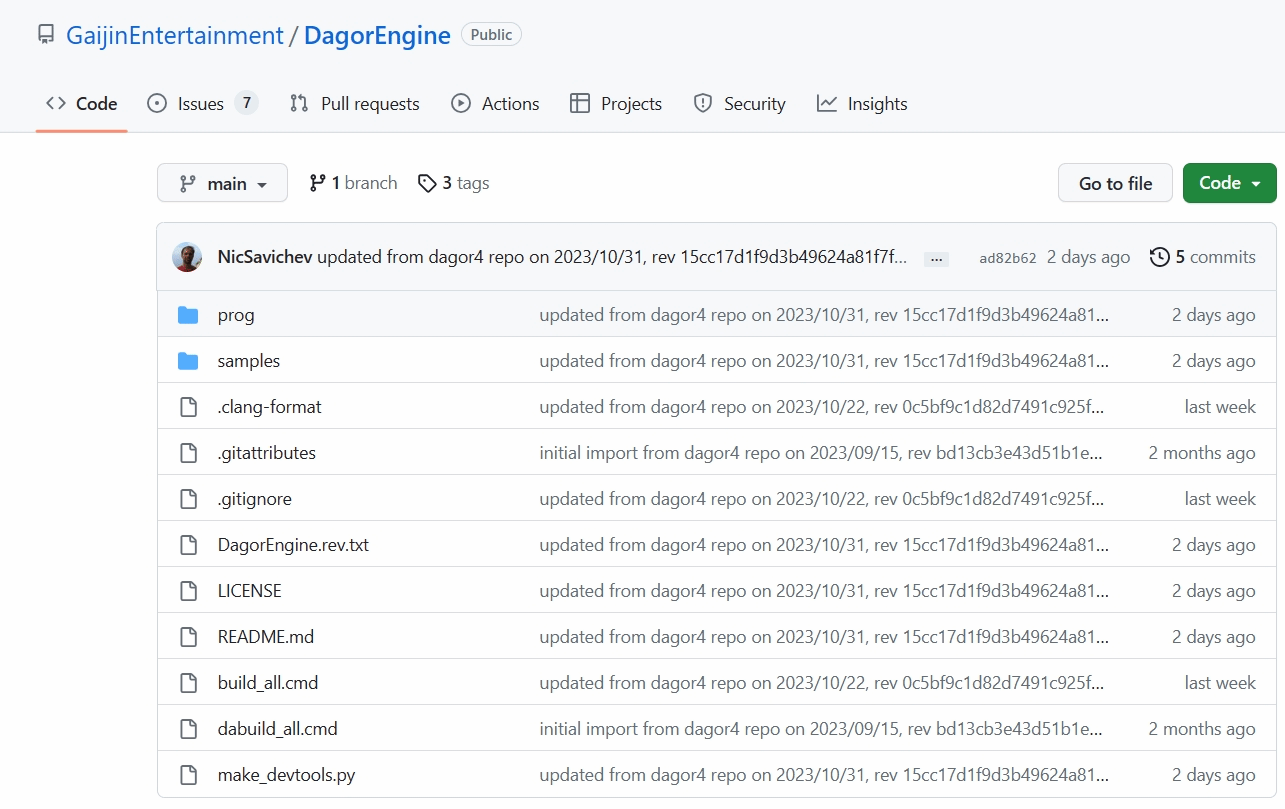This screenshot has width=1285, height=809.
Task: Open the GaijinEntertainment owner link
Action: 175,35
